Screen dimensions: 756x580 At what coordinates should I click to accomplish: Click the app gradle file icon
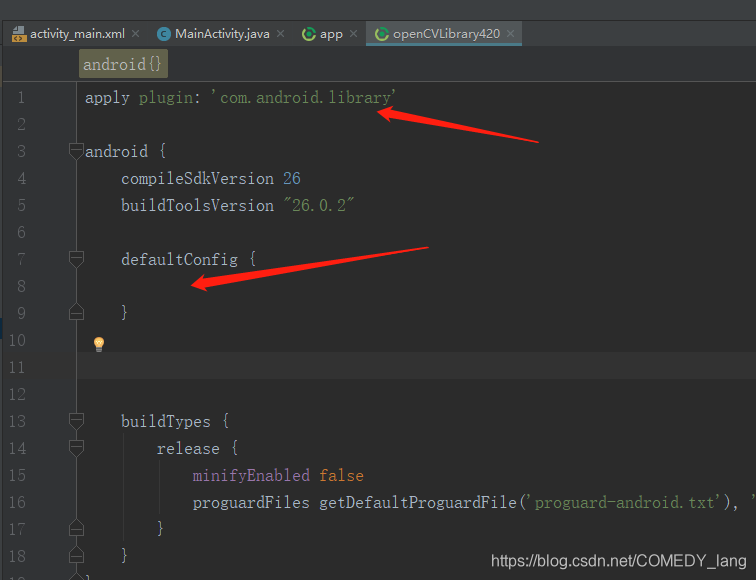point(309,34)
